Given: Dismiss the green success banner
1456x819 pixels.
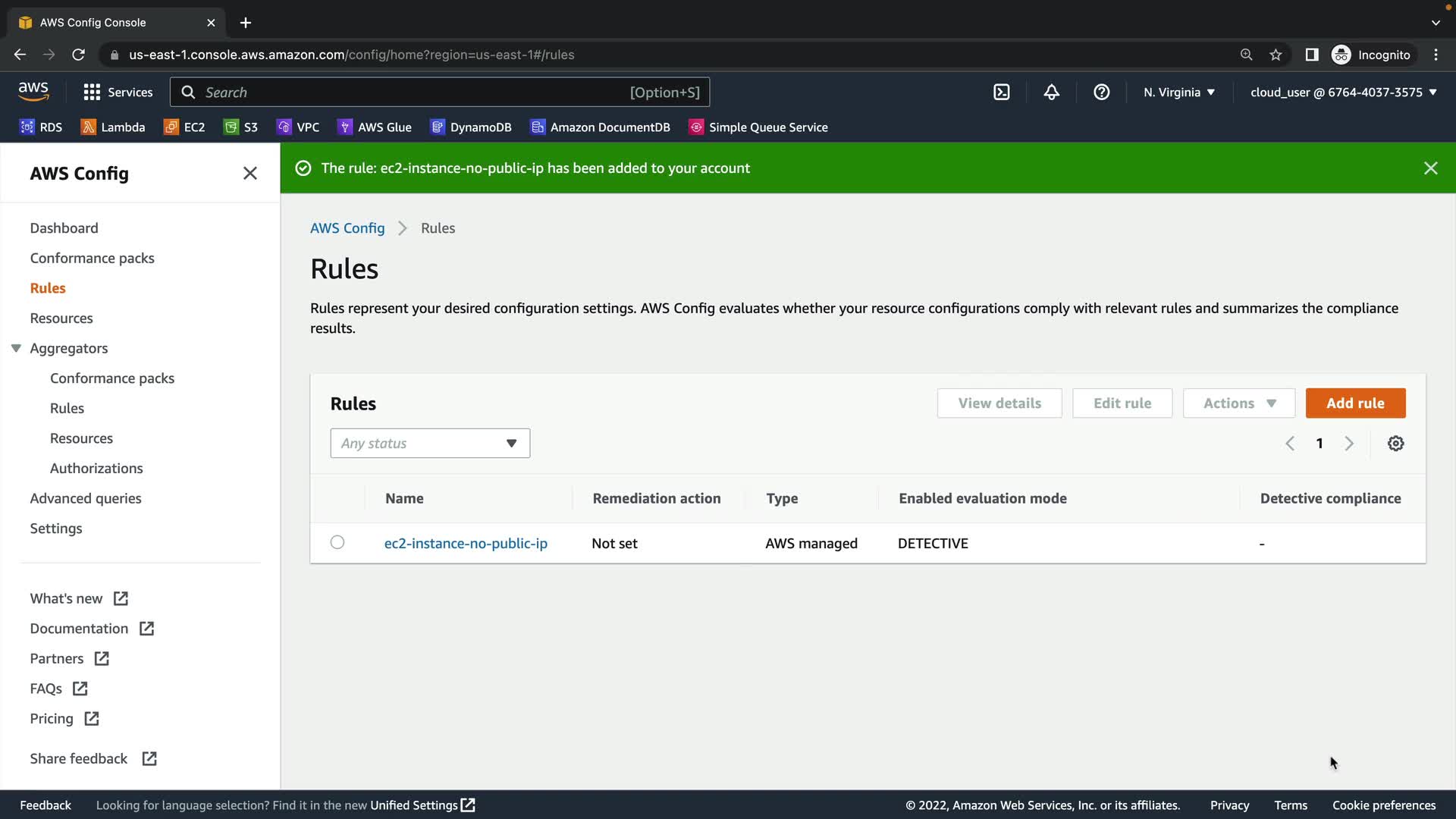Looking at the screenshot, I should pyautogui.click(x=1430, y=168).
